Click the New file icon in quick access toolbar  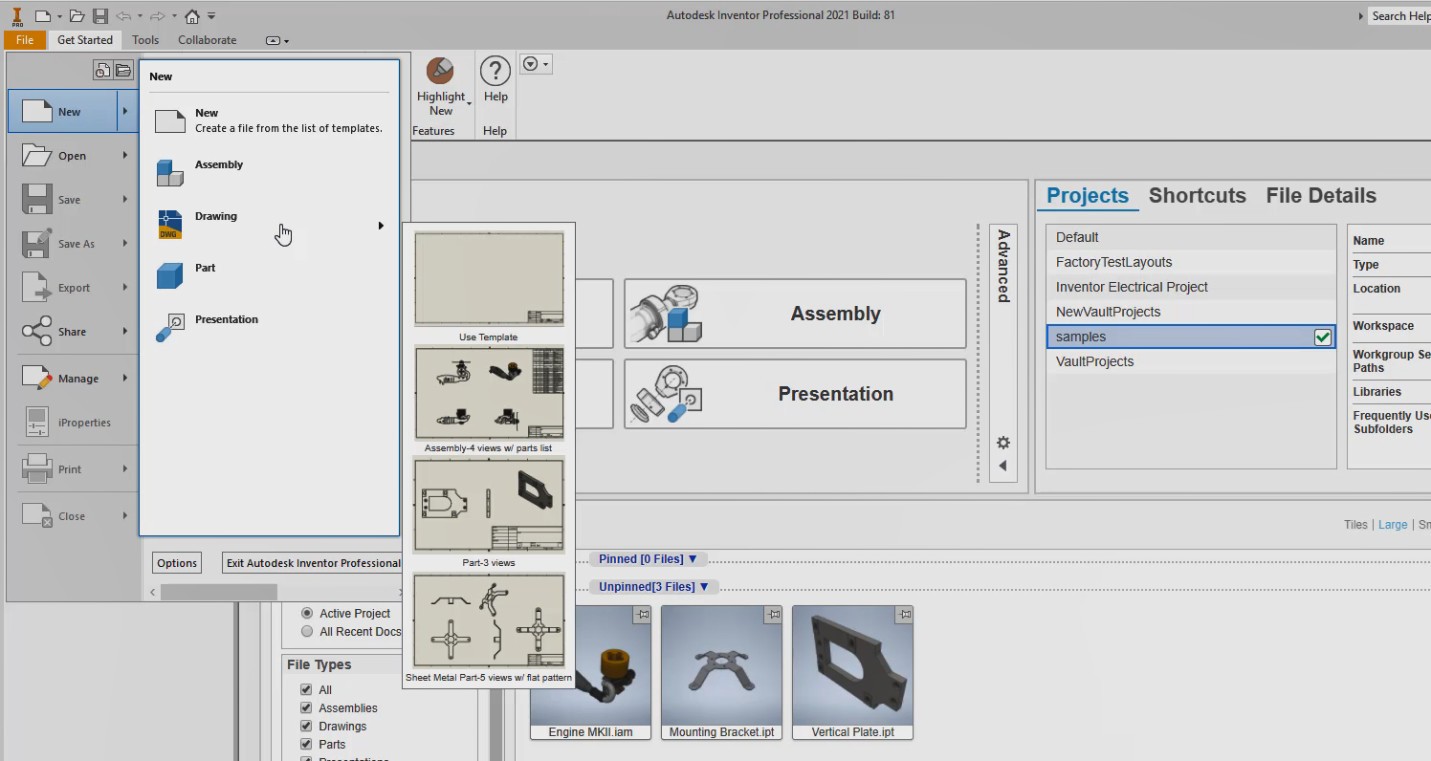click(42, 16)
